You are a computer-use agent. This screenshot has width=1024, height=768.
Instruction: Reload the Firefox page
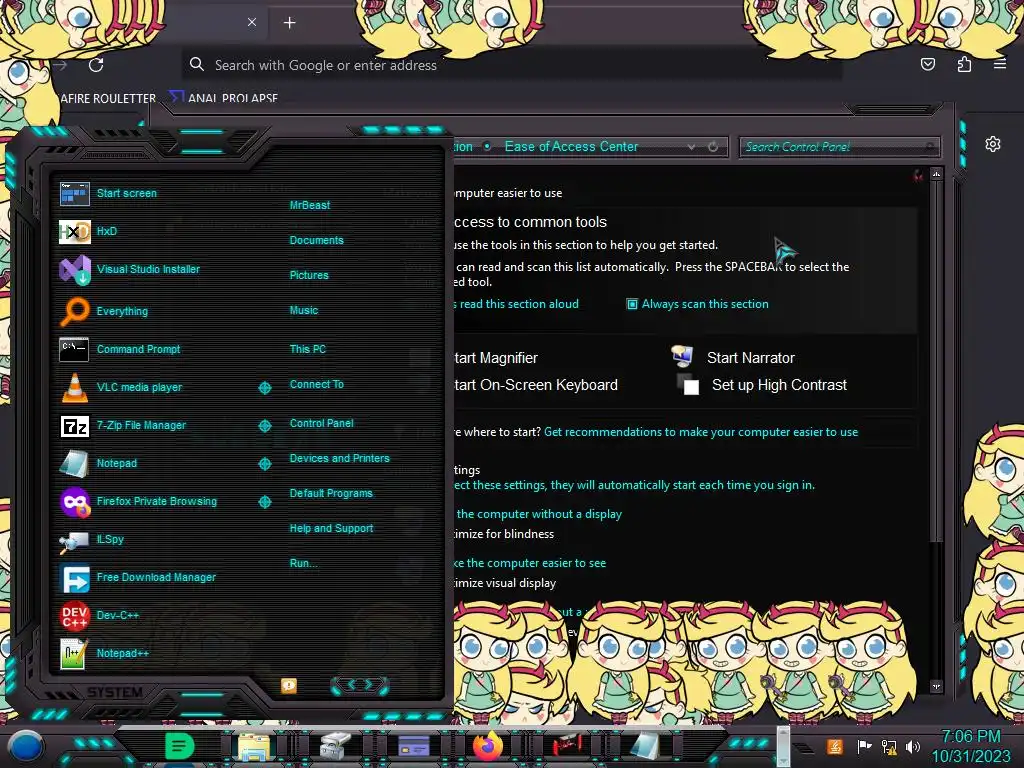click(96, 65)
